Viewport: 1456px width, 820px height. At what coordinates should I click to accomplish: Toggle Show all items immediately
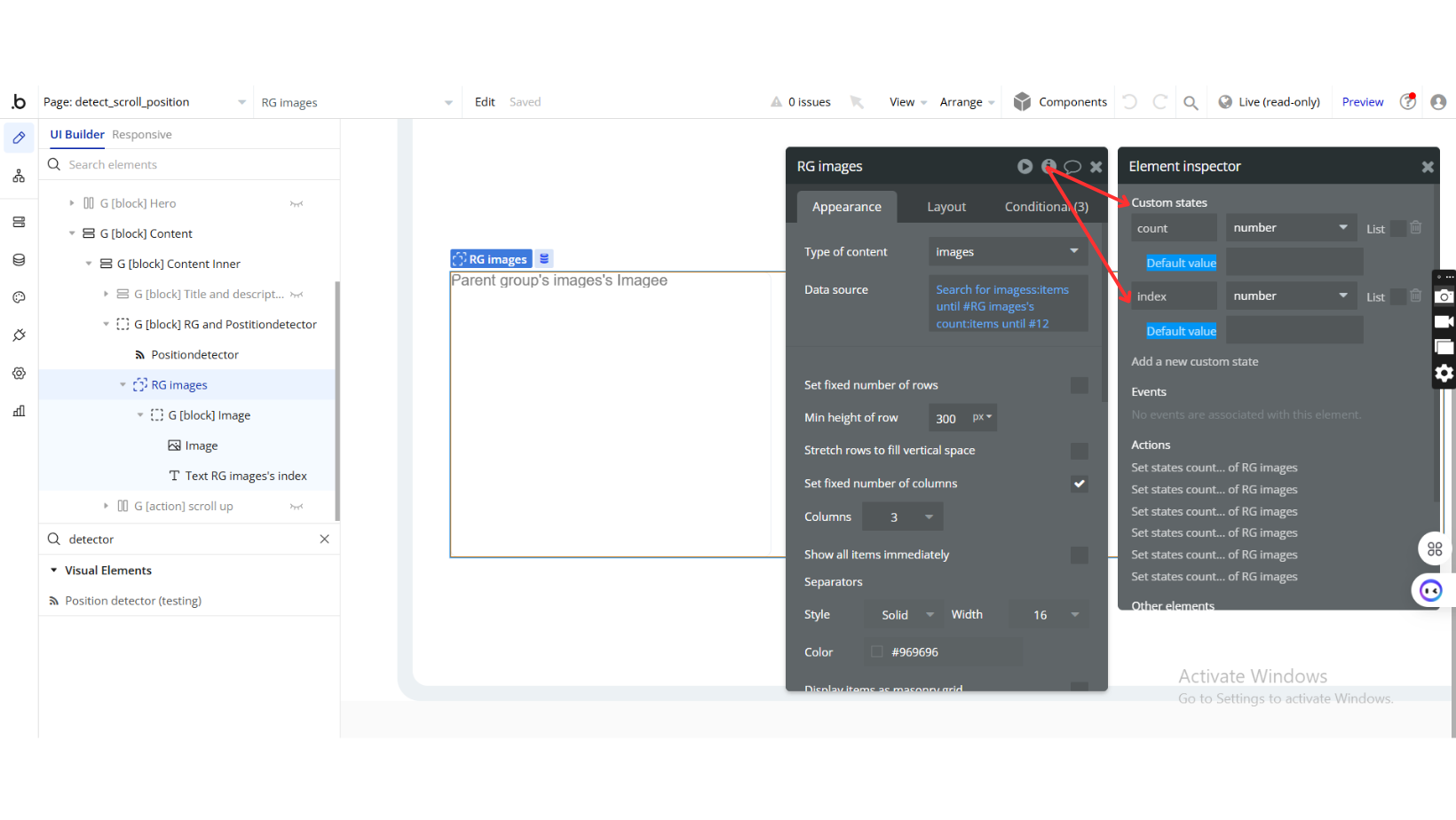point(1080,555)
